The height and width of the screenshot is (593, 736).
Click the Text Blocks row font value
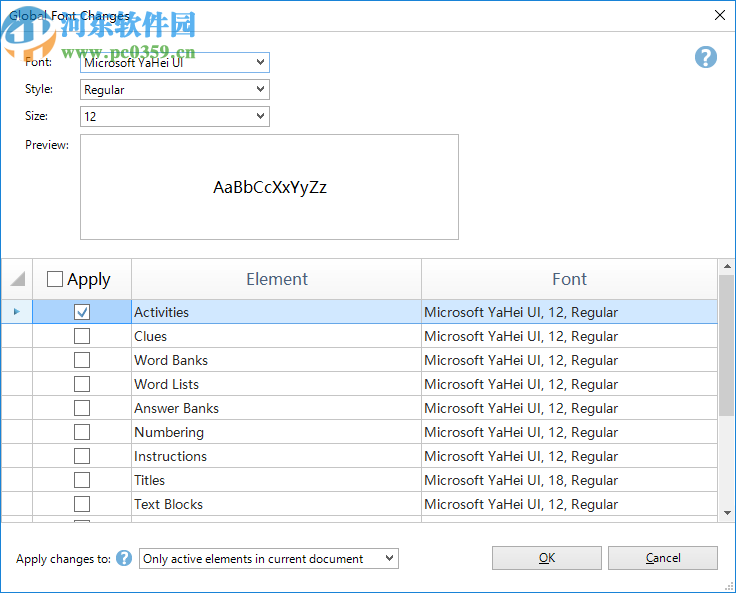click(x=569, y=504)
